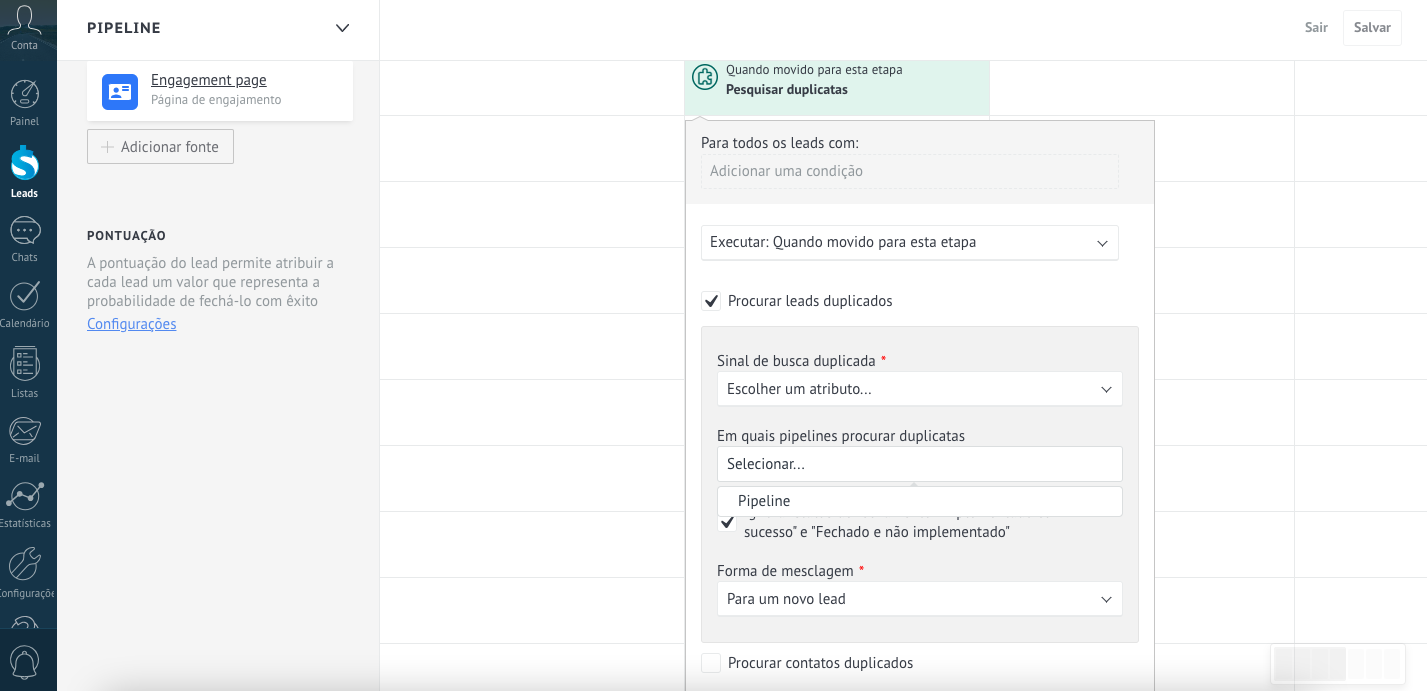
Task: Expand the PIPELINE header chevron
Action: pos(342,28)
